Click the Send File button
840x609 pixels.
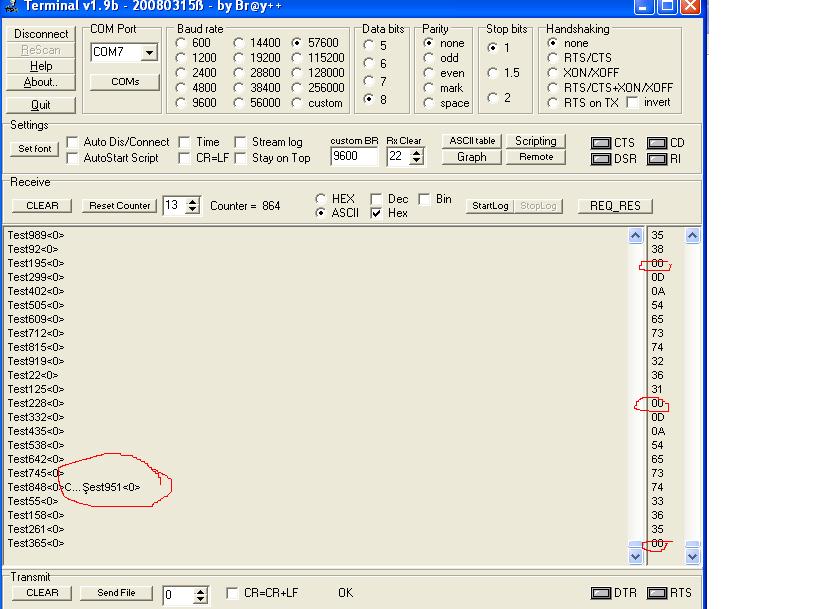click(x=116, y=593)
